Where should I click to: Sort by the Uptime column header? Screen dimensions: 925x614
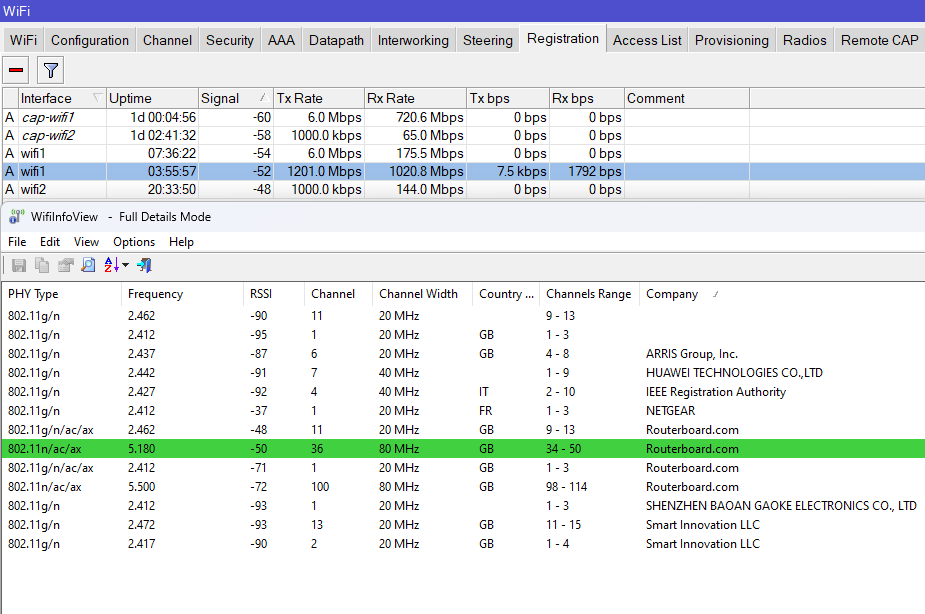click(x=152, y=98)
